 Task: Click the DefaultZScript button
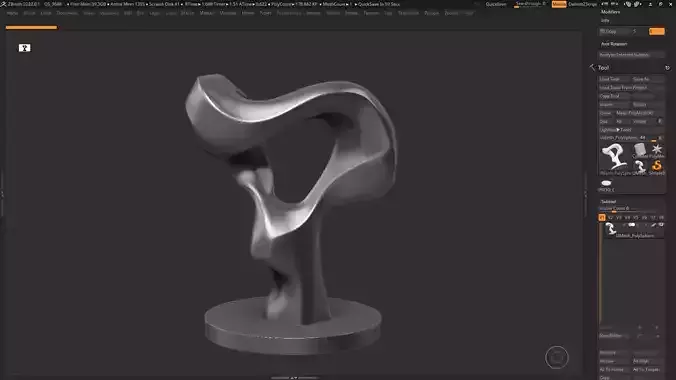(x=582, y=4)
